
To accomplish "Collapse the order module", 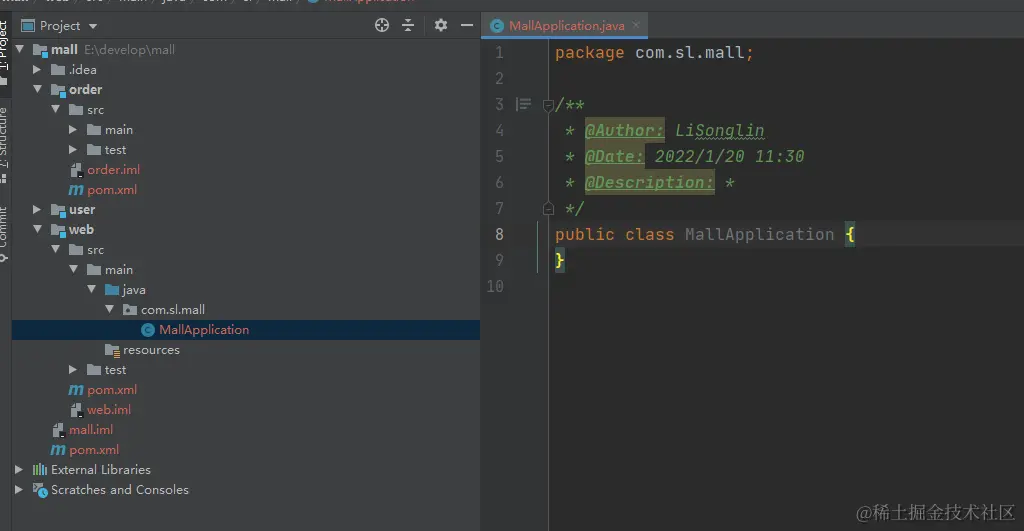I will click(37, 89).
